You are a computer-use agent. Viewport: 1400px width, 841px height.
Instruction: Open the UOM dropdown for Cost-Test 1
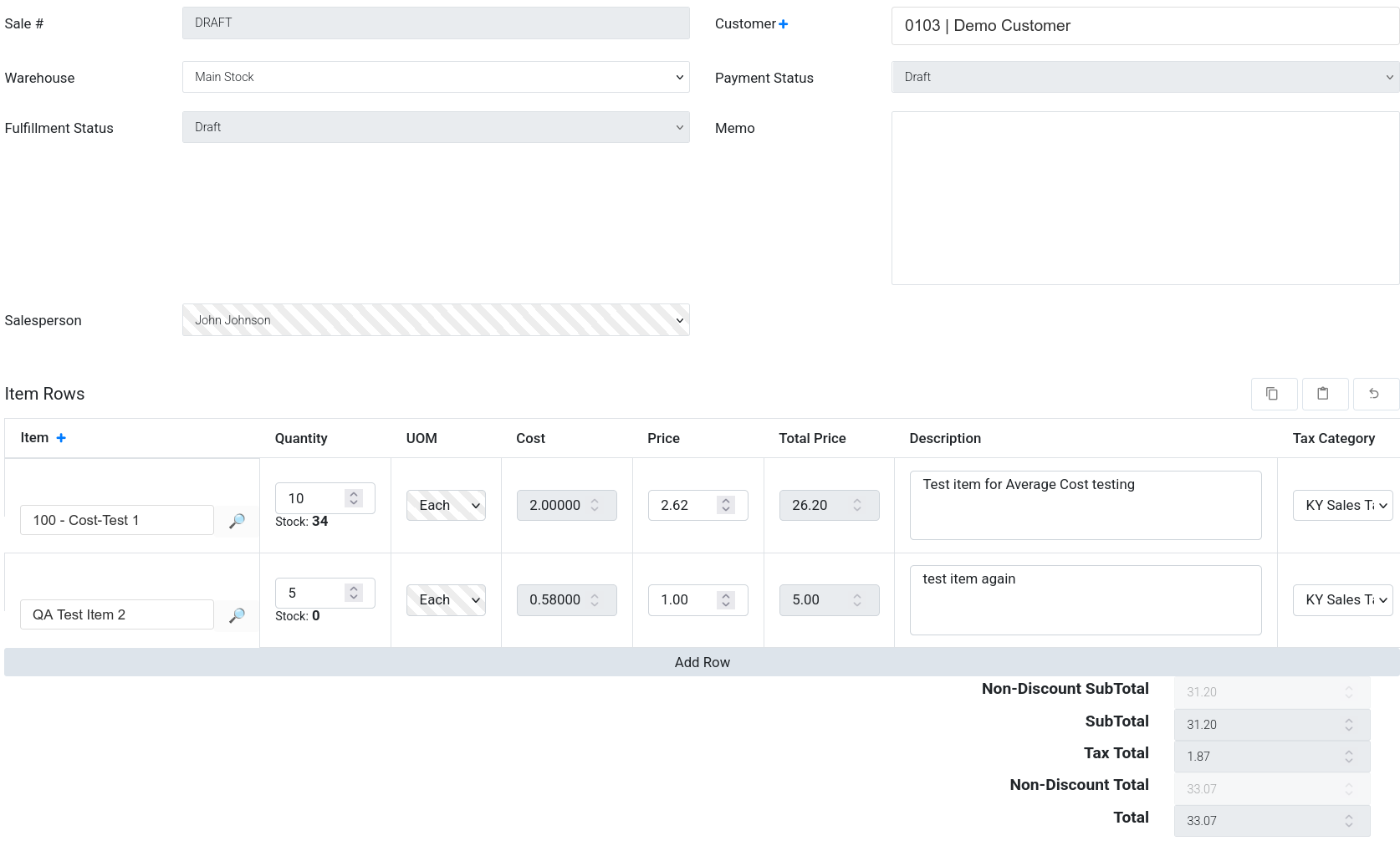coord(445,505)
